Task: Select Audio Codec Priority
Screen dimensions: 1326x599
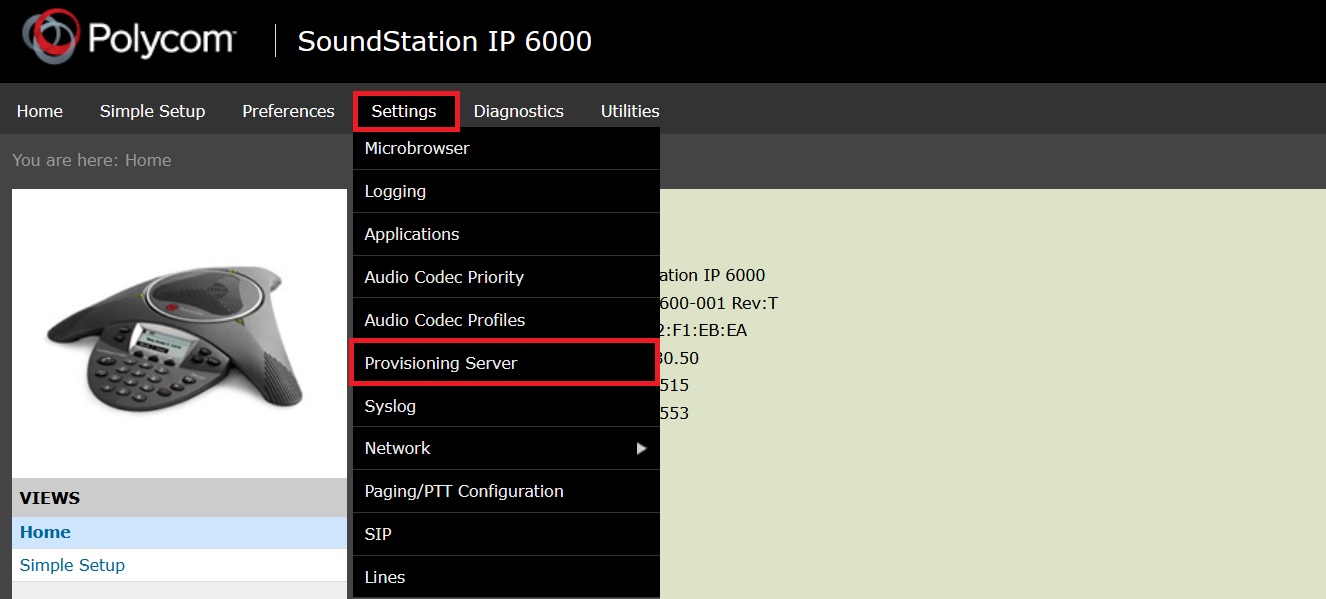Action: click(506, 277)
